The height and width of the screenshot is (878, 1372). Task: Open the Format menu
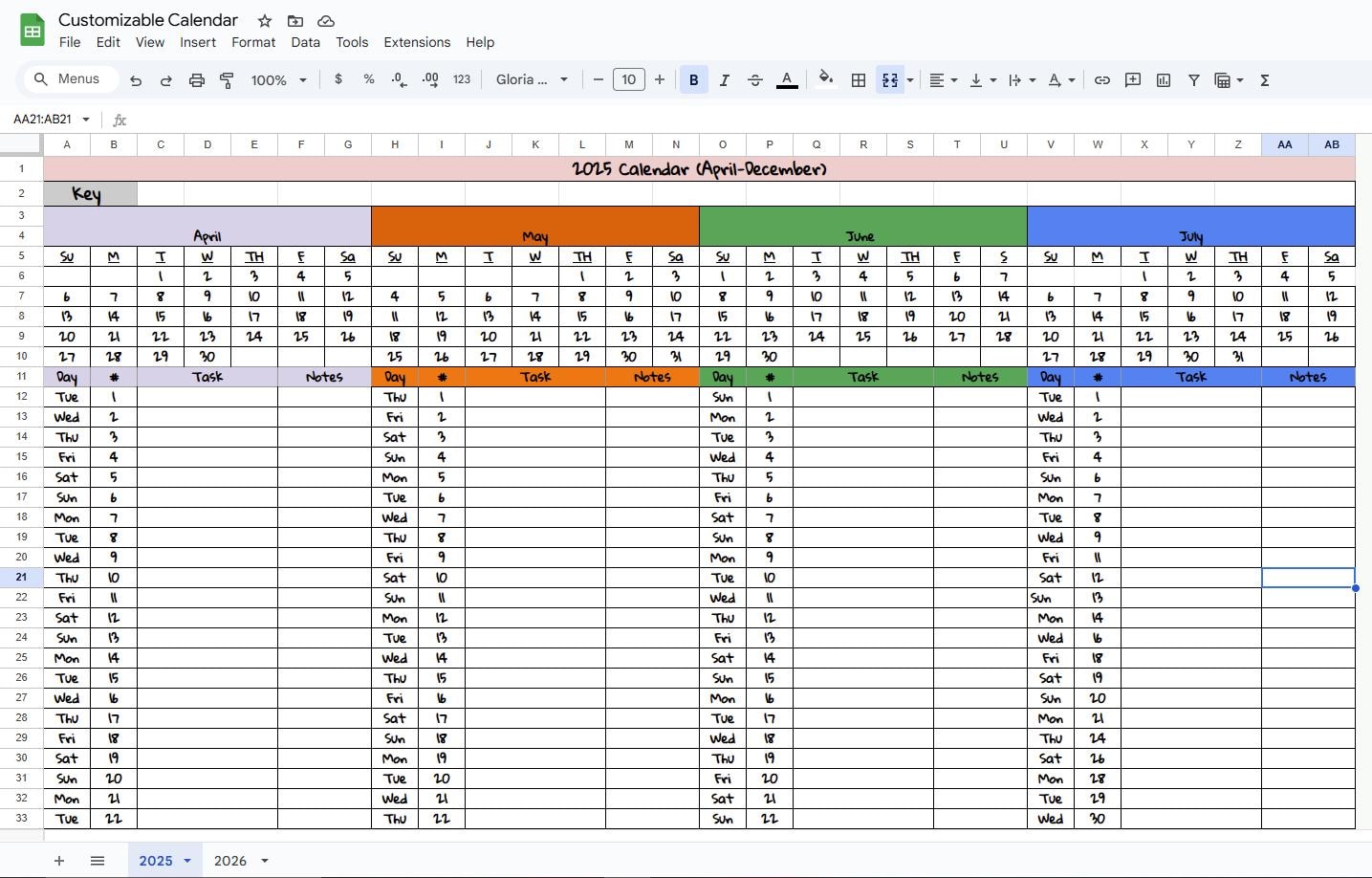253,42
